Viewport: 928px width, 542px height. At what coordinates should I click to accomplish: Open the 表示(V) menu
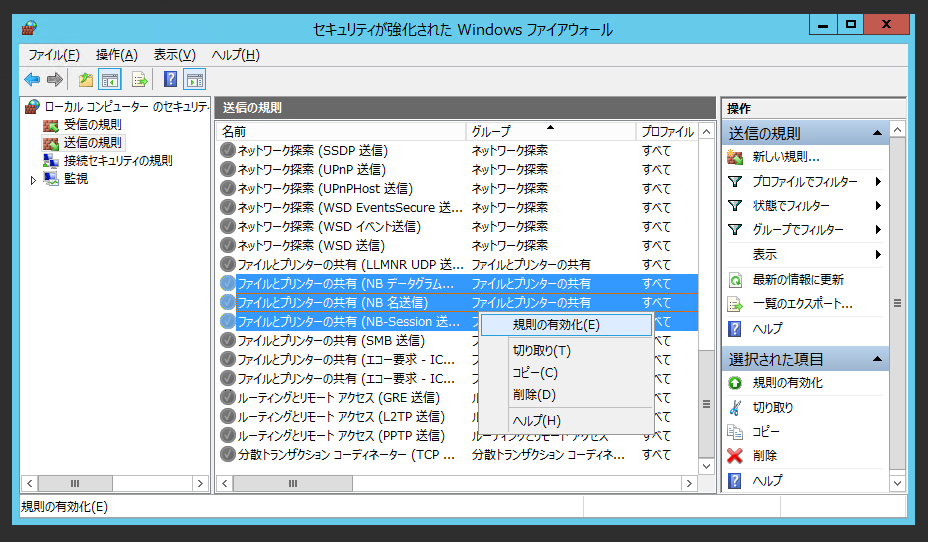coord(175,55)
